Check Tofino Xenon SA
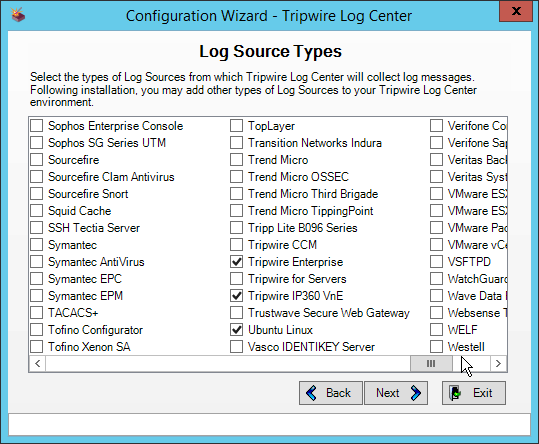 pos(36,347)
